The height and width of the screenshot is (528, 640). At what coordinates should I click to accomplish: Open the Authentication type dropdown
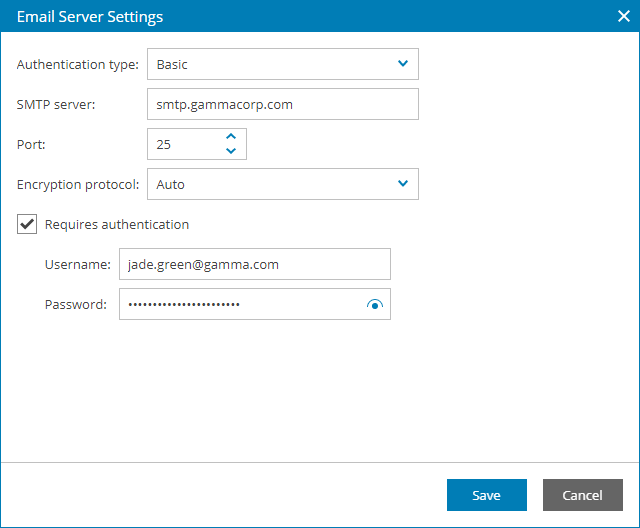[282, 64]
